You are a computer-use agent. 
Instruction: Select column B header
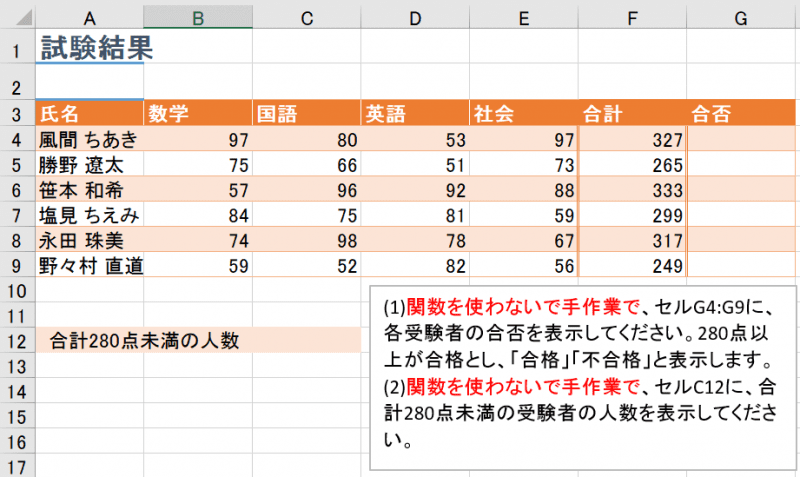click(x=198, y=18)
